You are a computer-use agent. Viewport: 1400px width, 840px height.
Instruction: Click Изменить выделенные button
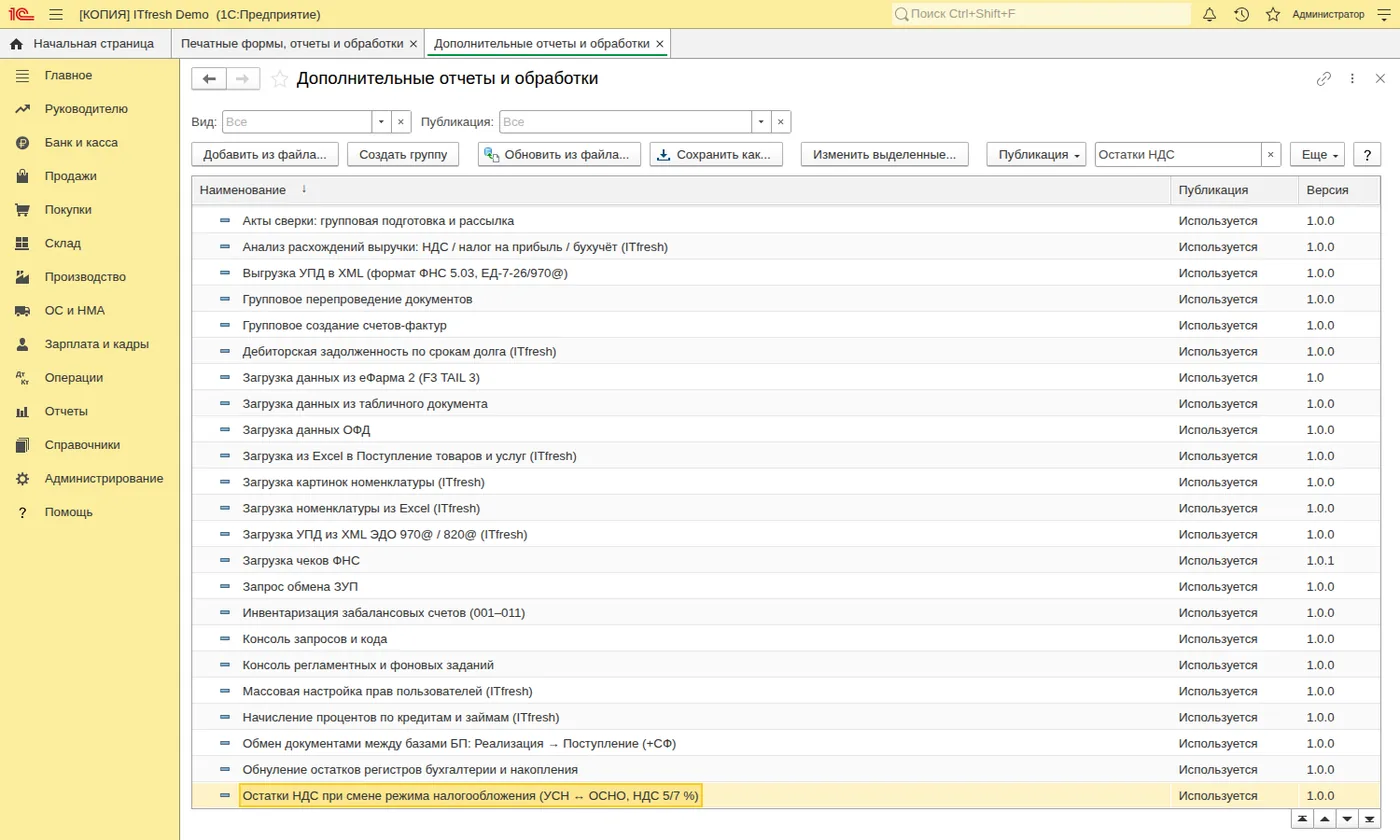point(885,155)
